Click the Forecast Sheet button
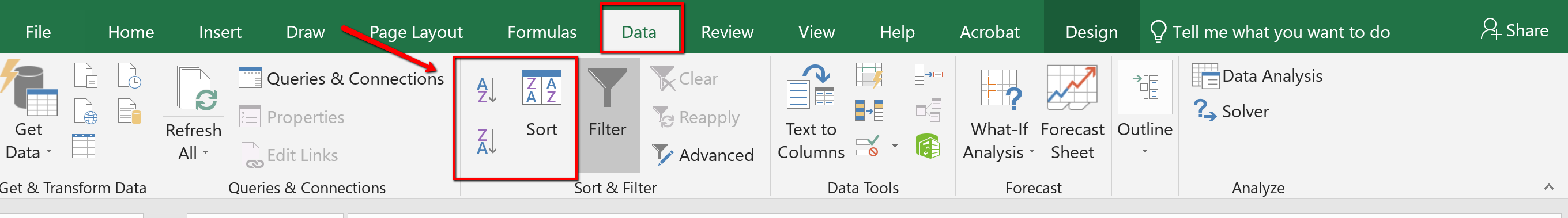 [1072, 112]
